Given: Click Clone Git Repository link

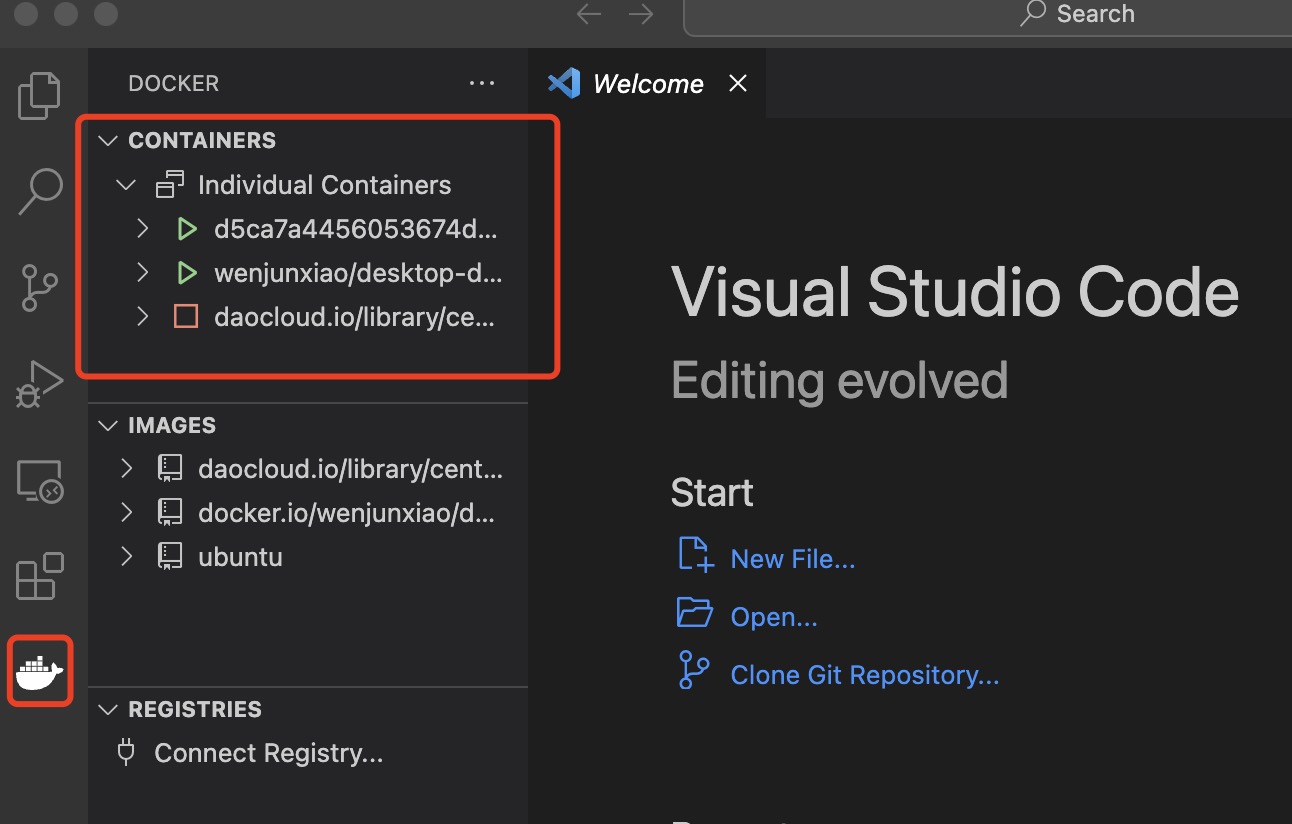Looking at the screenshot, I should [864, 675].
